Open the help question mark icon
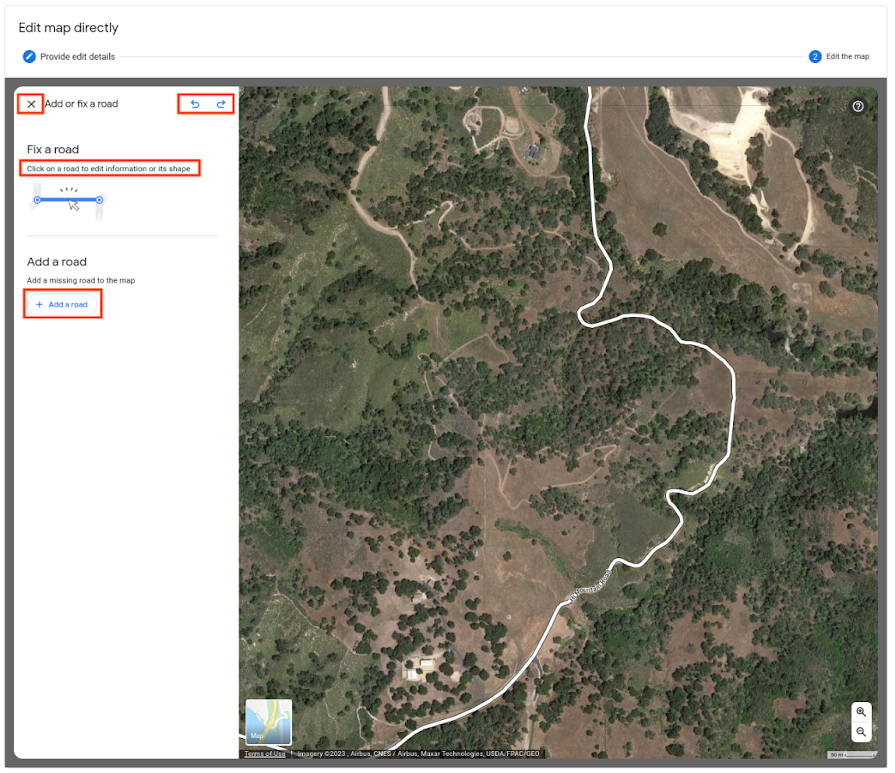895x773 pixels. click(858, 106)
